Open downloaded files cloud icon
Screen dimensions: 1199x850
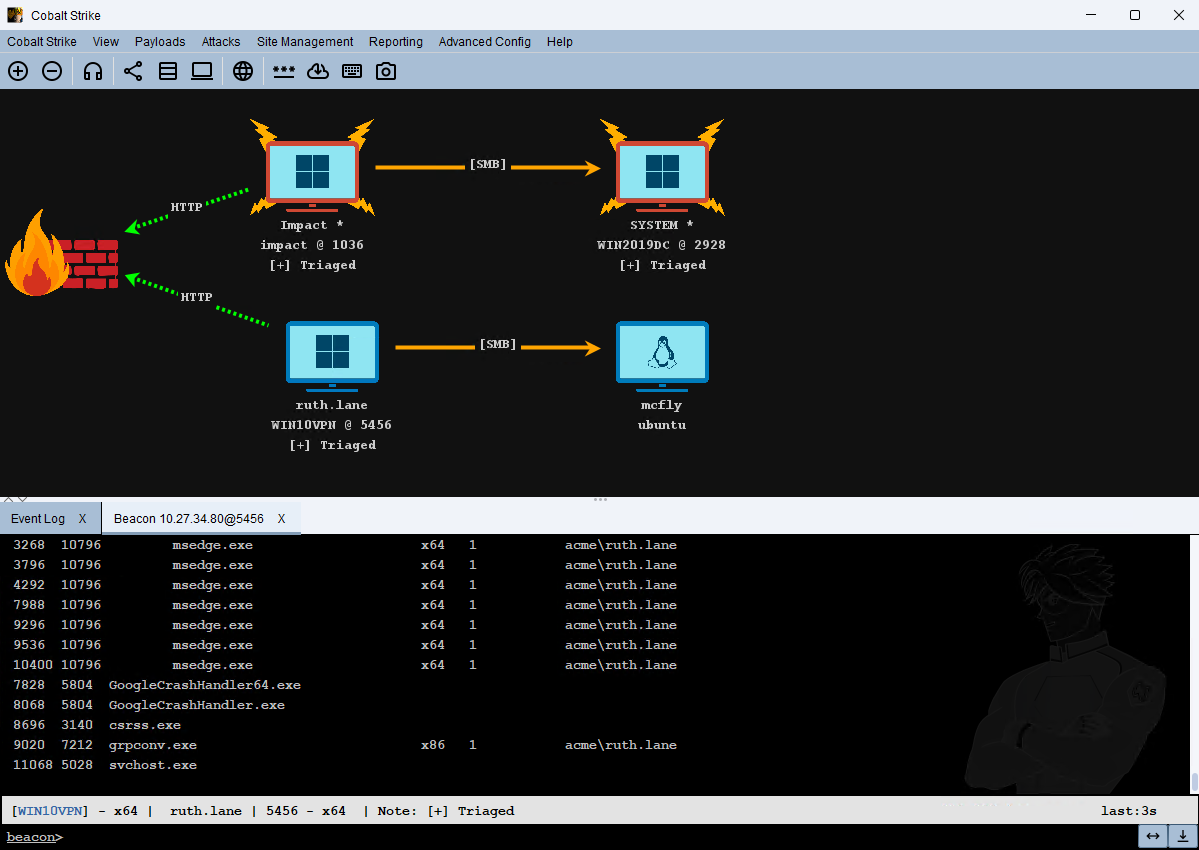coord(318,71)
